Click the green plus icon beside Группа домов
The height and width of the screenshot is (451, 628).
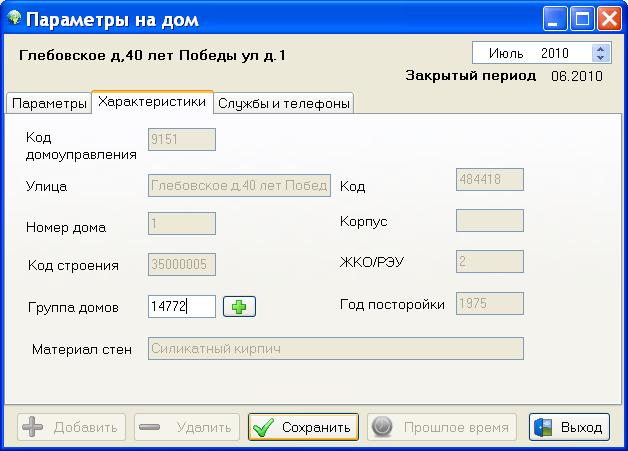[239, 307]
